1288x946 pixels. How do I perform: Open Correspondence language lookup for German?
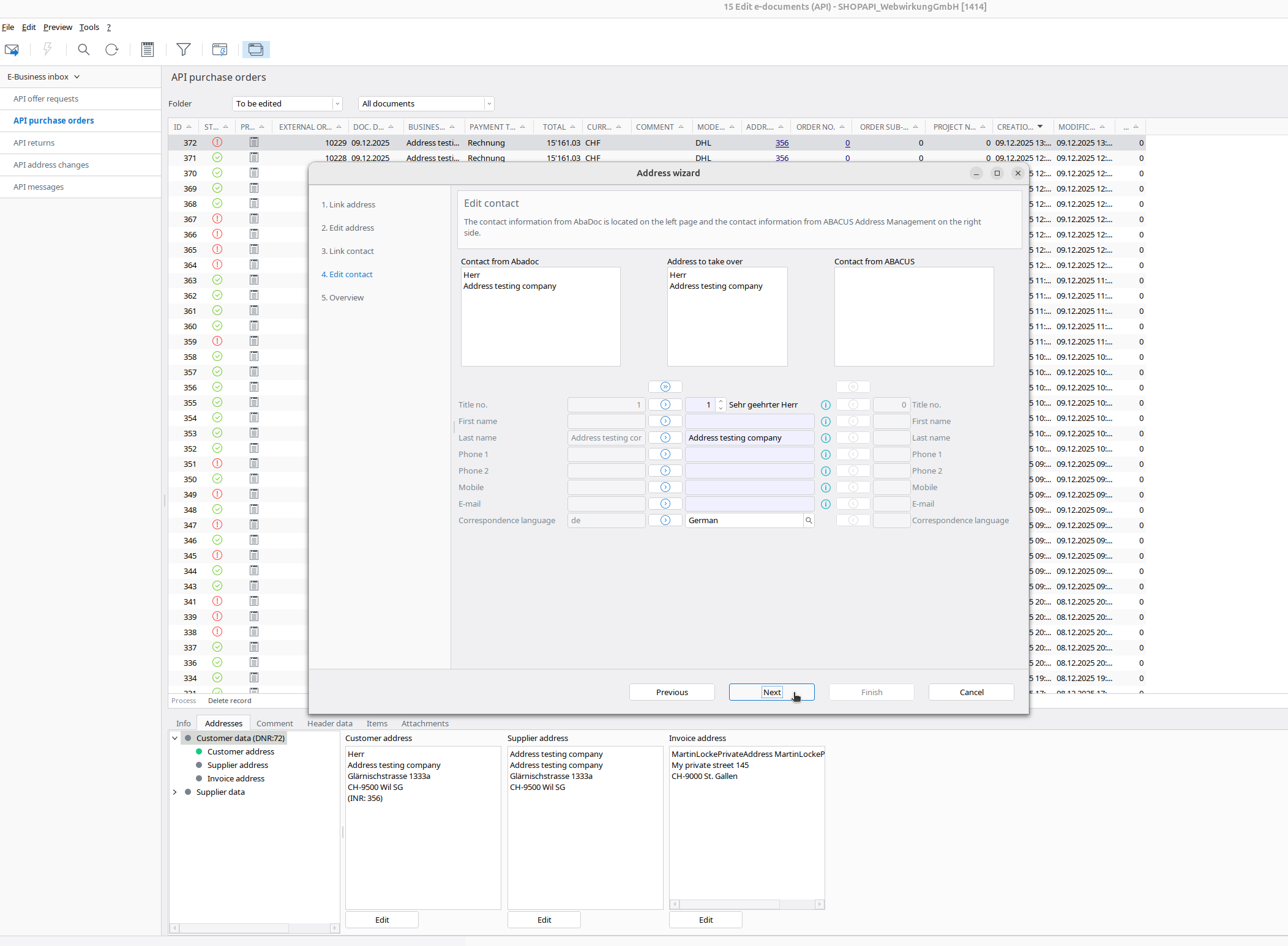pos(809,521)
